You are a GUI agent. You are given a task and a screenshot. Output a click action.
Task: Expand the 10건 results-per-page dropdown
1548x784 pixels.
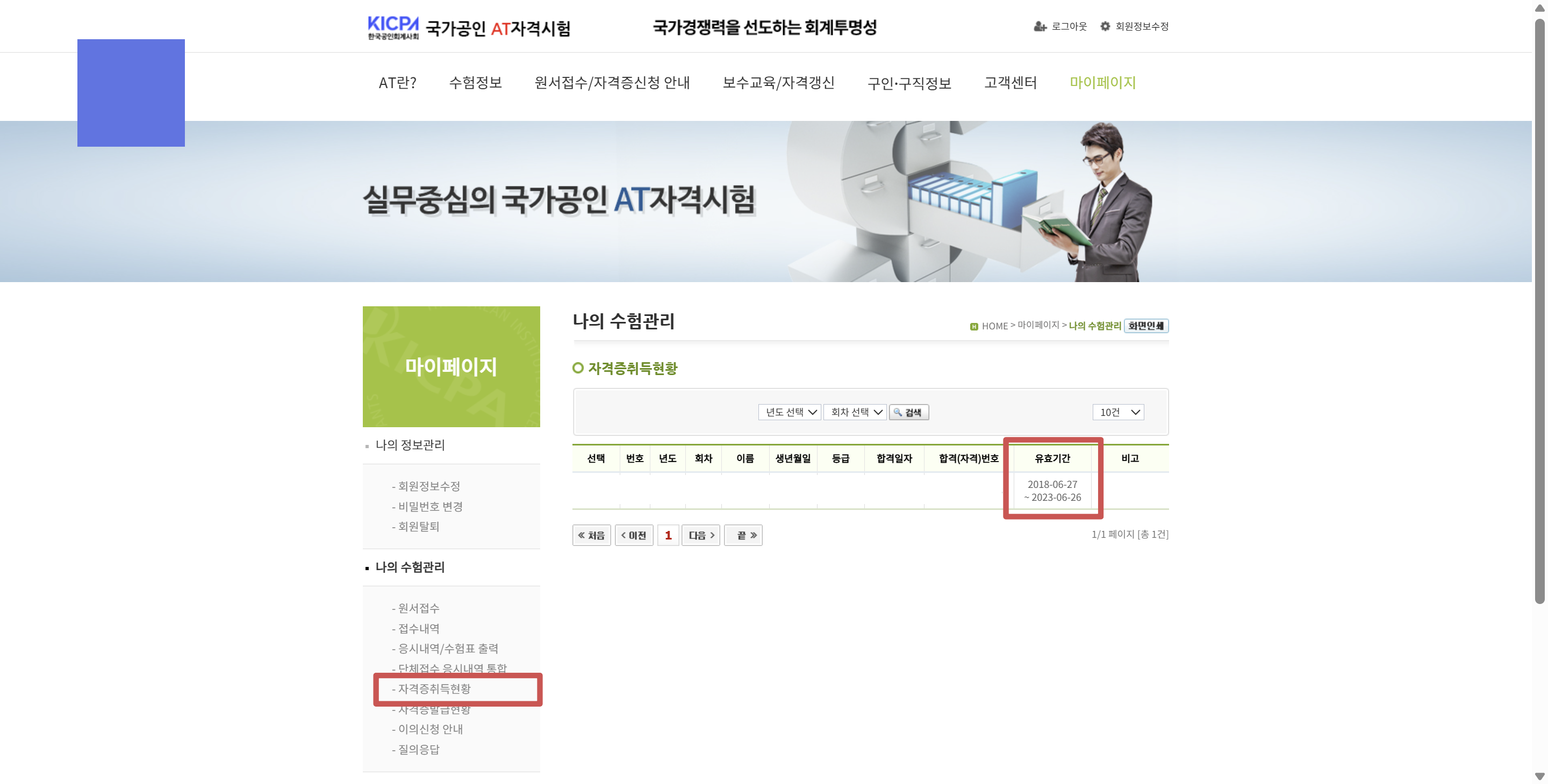(x=1118, y=412)
